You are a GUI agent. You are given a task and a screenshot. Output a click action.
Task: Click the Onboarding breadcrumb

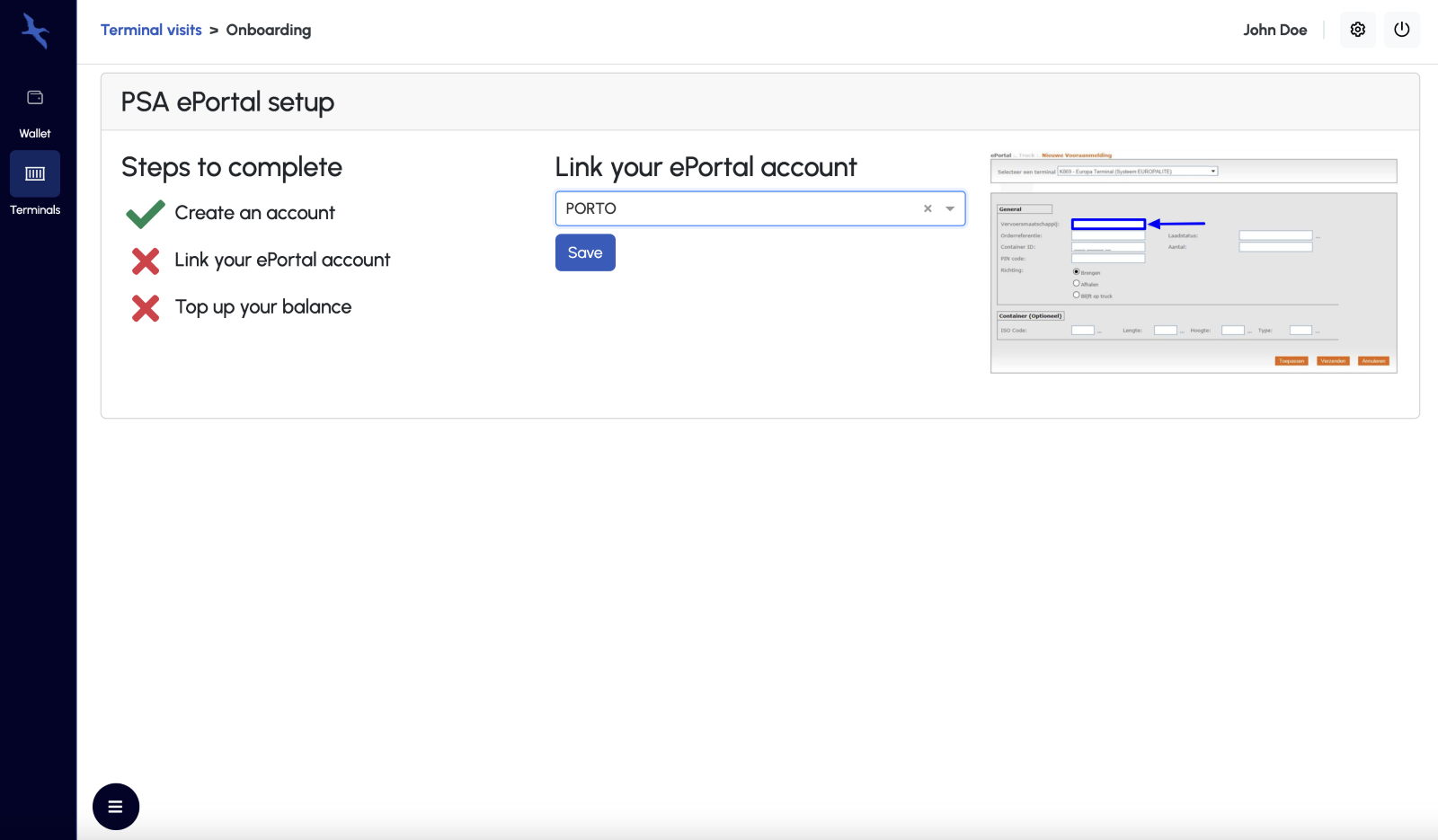point(269,30)
